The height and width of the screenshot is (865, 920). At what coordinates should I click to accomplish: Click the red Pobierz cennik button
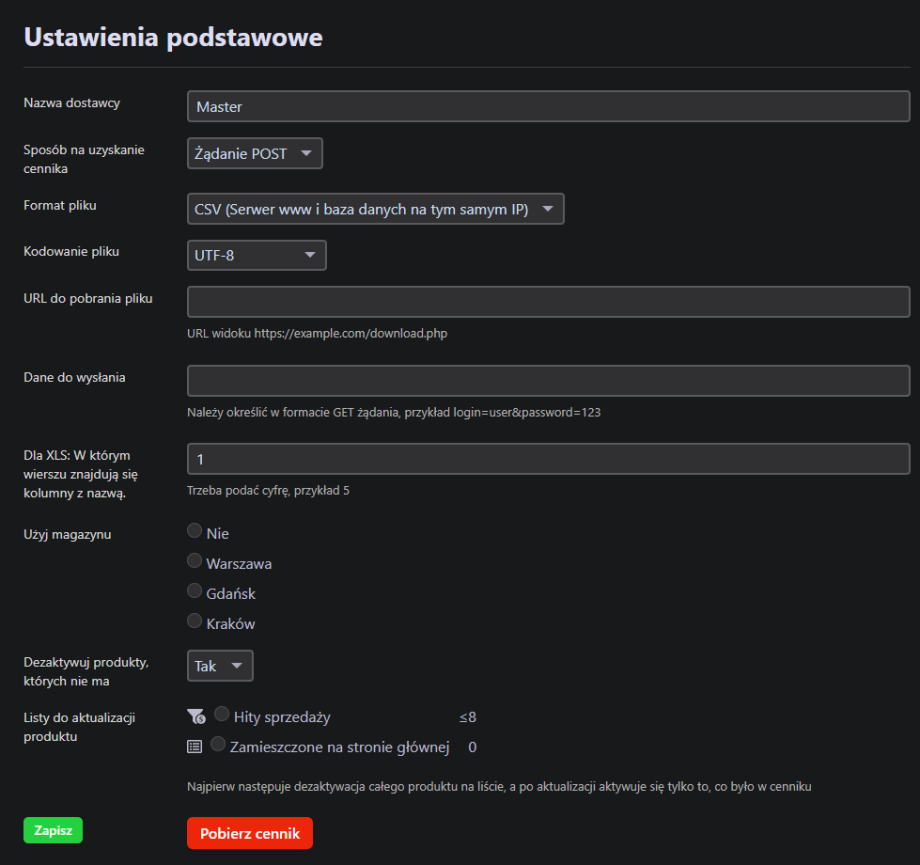coord(249,834)
